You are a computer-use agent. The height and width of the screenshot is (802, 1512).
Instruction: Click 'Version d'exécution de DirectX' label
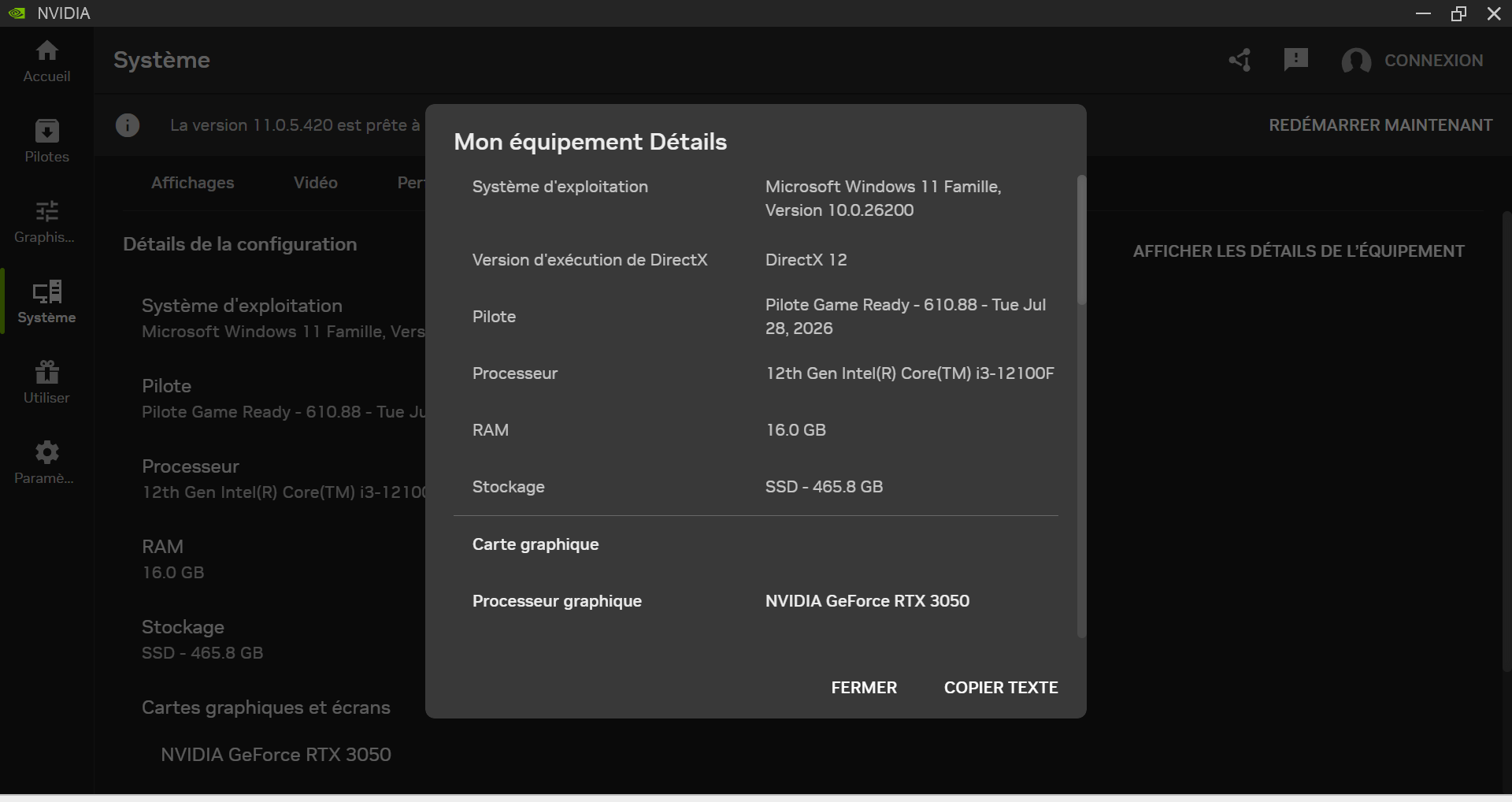point(590,260)
